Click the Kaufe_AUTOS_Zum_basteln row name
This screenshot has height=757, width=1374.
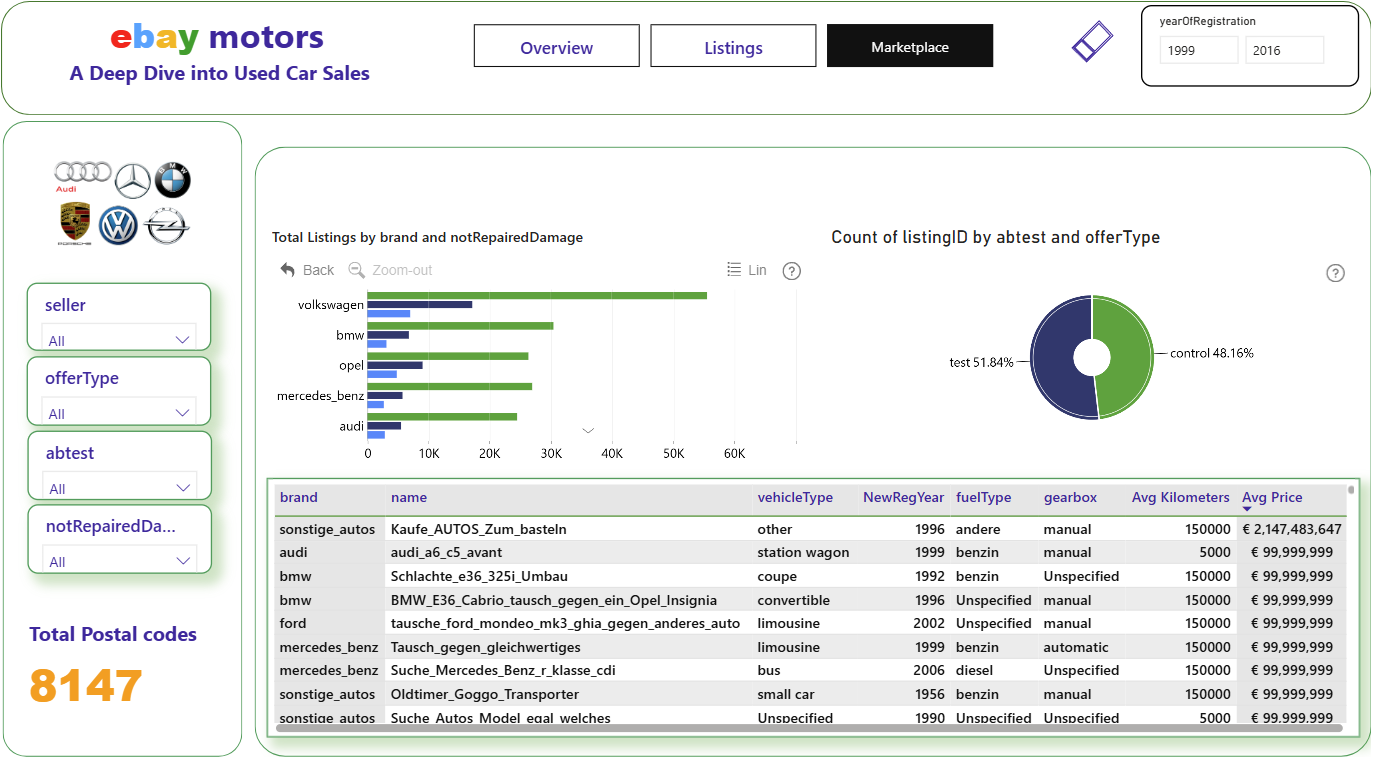[479, 529]
